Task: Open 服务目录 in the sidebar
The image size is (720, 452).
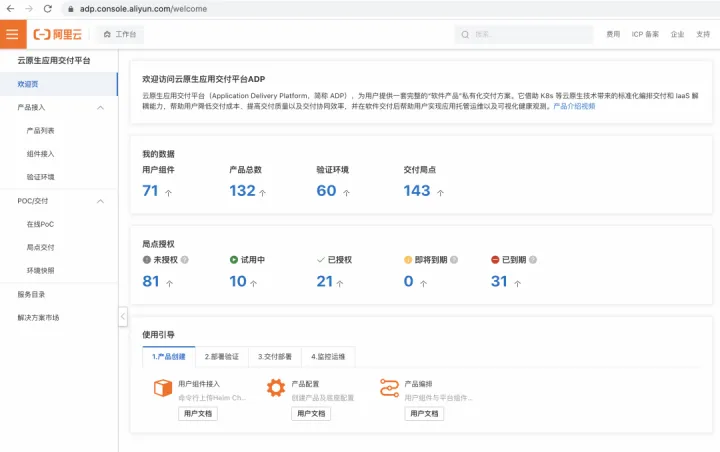Action: coord(31,294)
